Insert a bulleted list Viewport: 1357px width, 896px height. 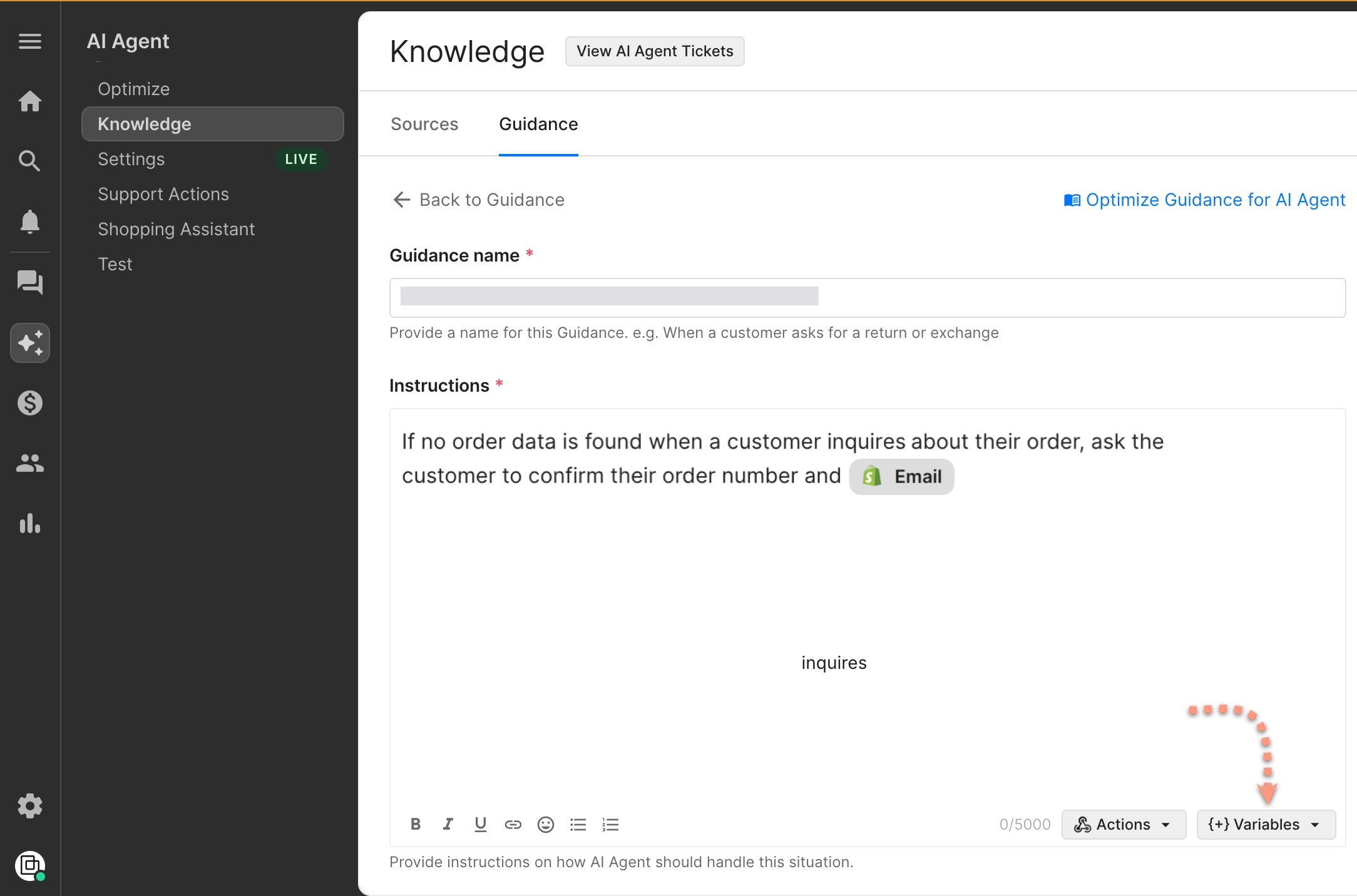[578, 825]
